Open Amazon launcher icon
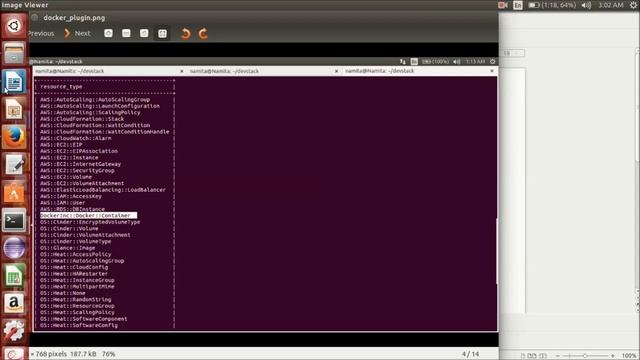Image resolution: width=640 pixels, height=360 pixels. point(14,303)
